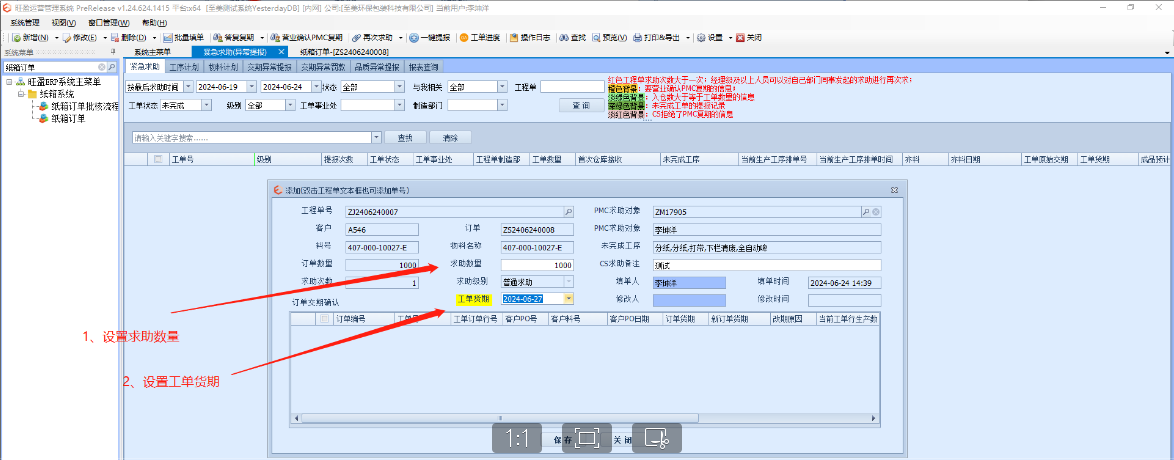
Task: Collapse the 旺盈ERP系统主菜单 tree node
Action: 9,82
